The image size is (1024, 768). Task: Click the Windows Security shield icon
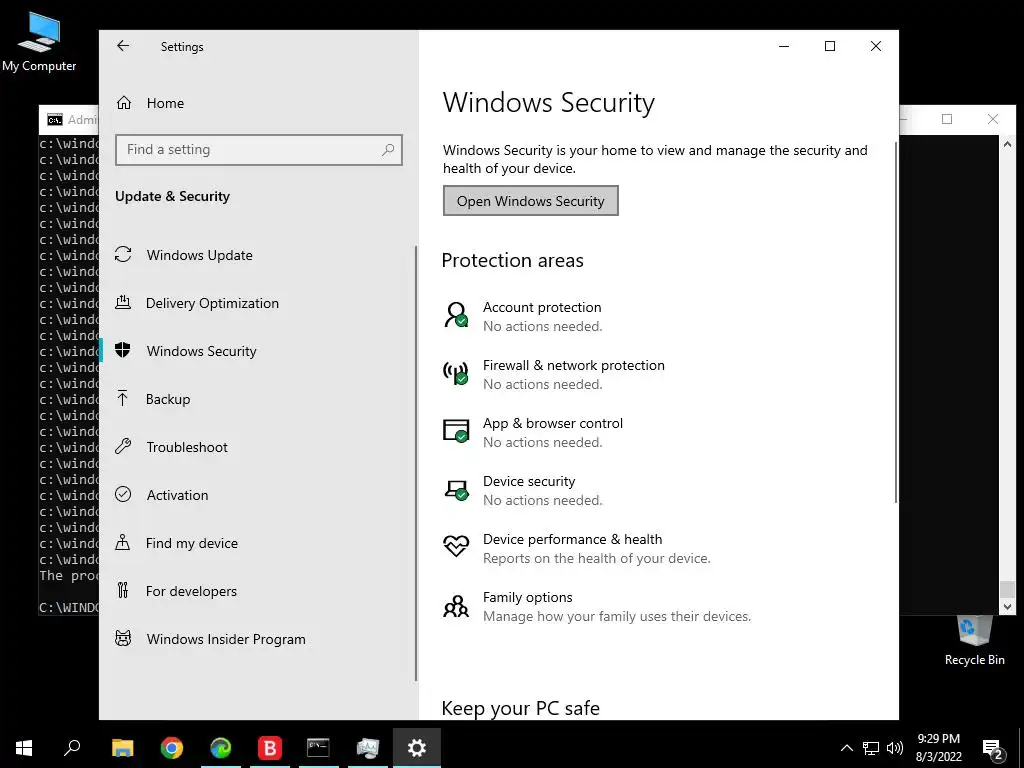(123, 350)
